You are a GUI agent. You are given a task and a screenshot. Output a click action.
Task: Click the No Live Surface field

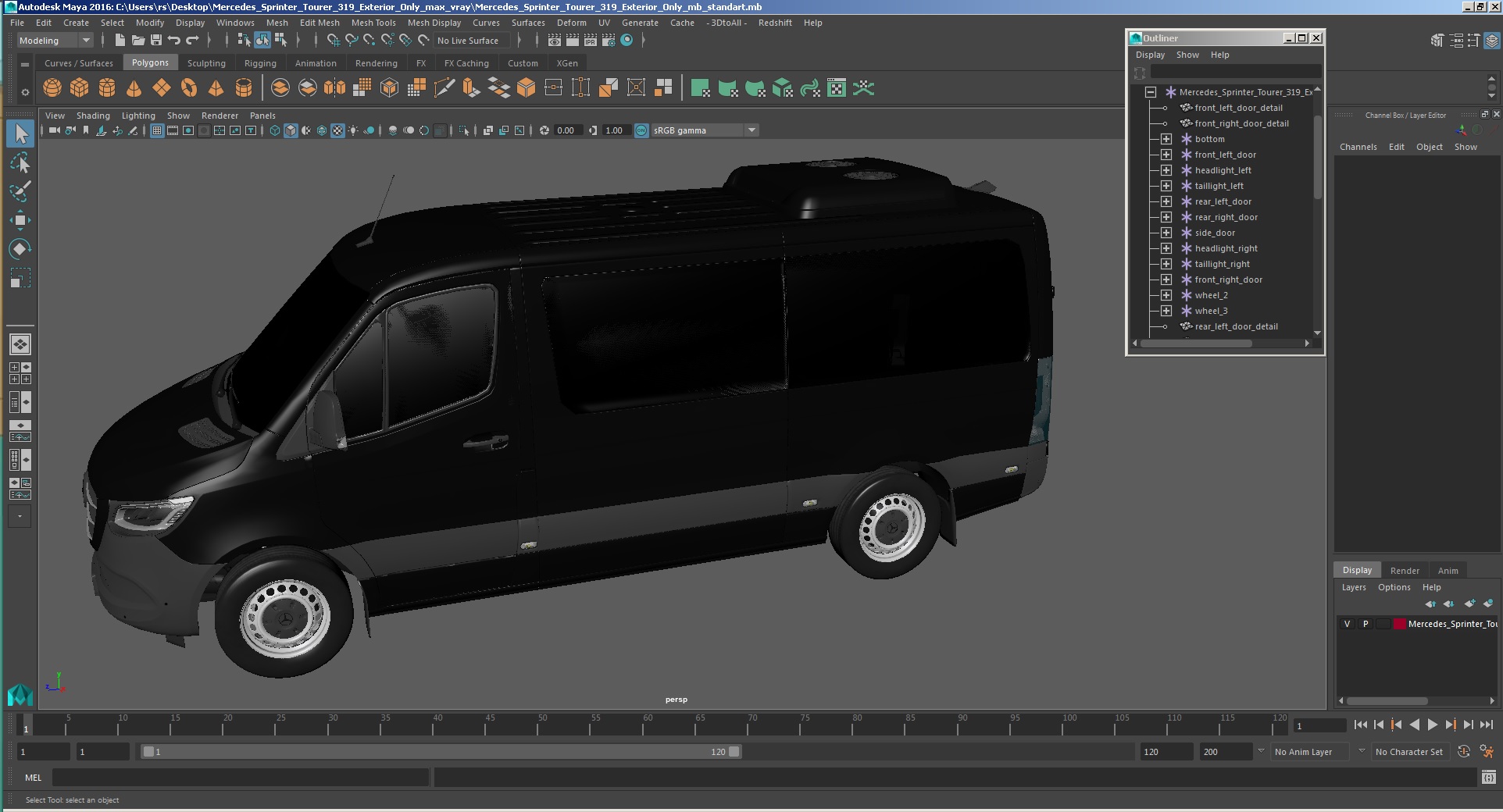[x=471, y=41]
